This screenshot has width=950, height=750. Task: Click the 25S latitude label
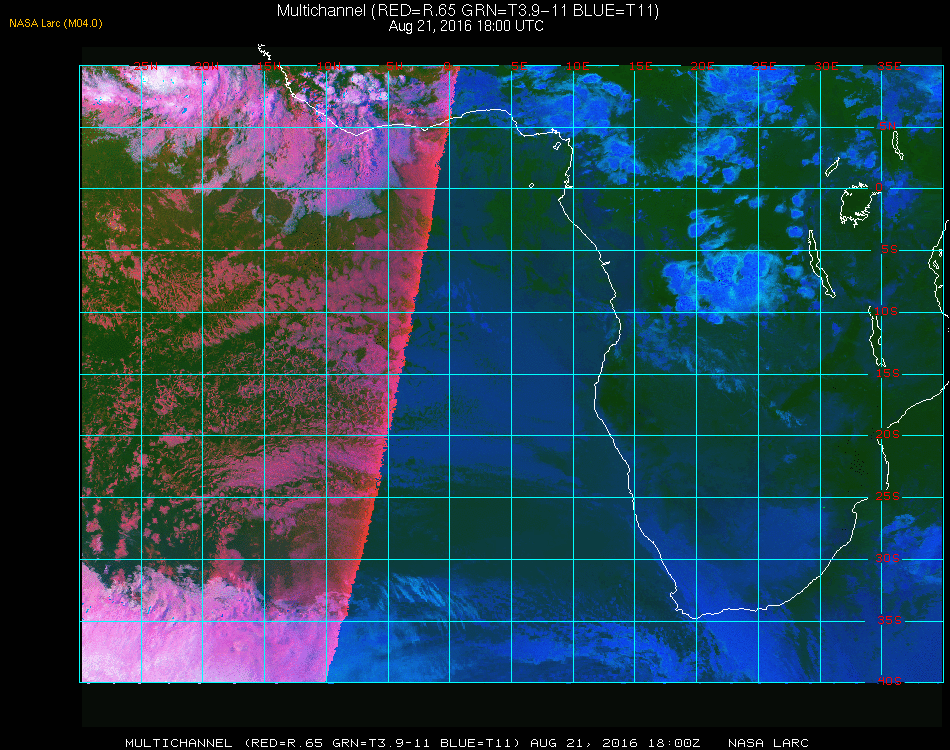point(888,496)
